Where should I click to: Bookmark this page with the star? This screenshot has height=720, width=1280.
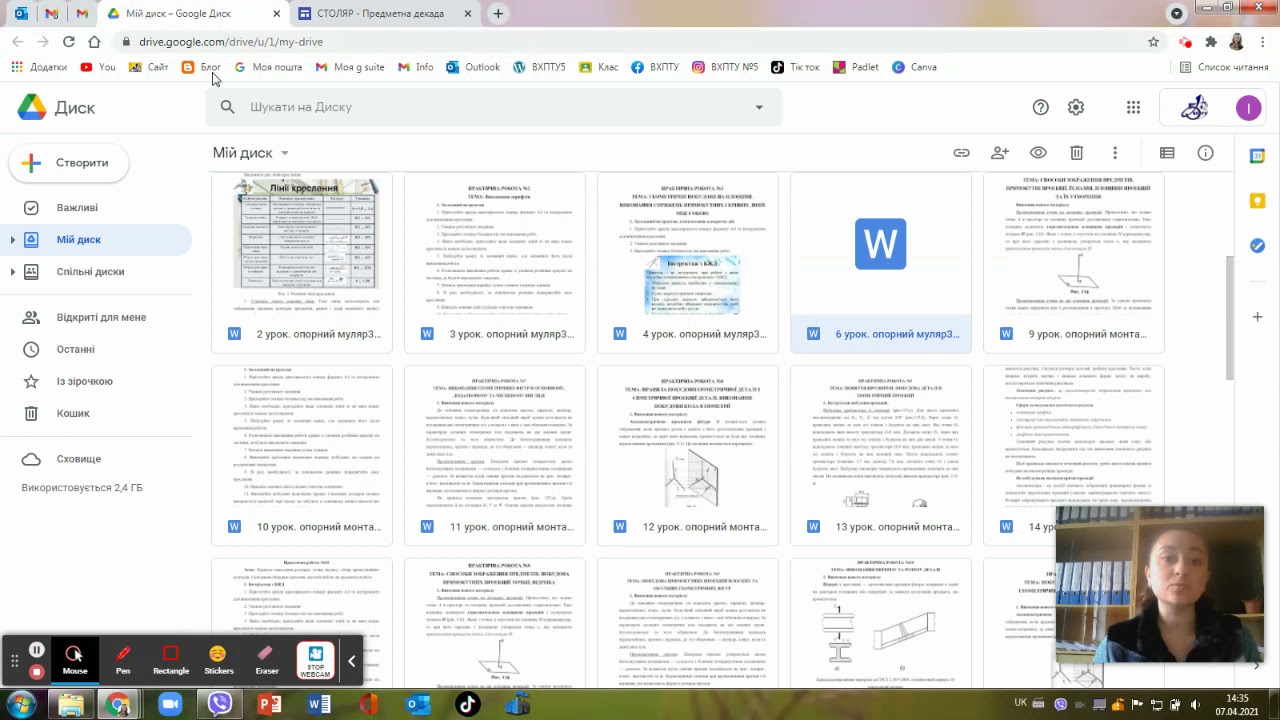pyautogui.click(x=1153, y=42)
